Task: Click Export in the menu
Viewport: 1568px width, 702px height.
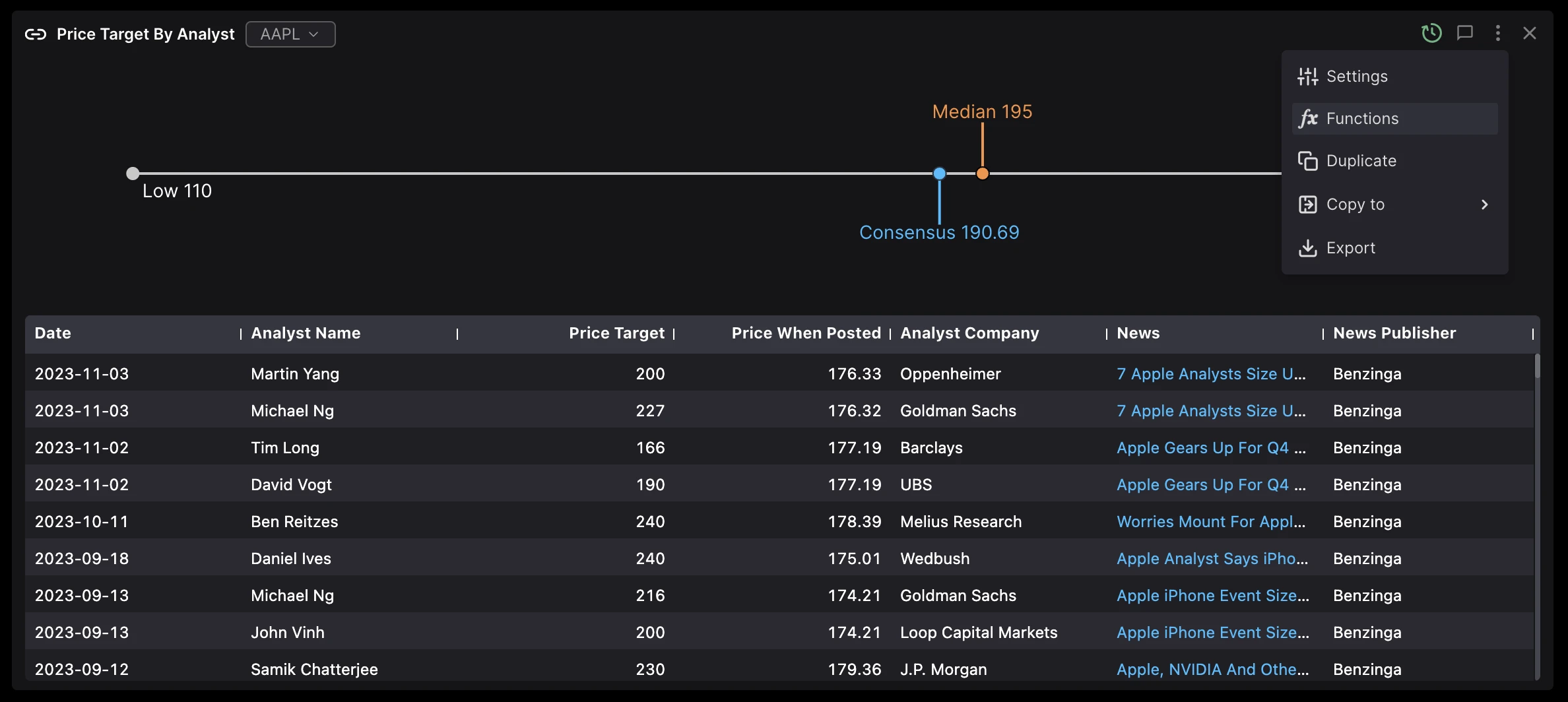Action: (x=1350, y=248)
